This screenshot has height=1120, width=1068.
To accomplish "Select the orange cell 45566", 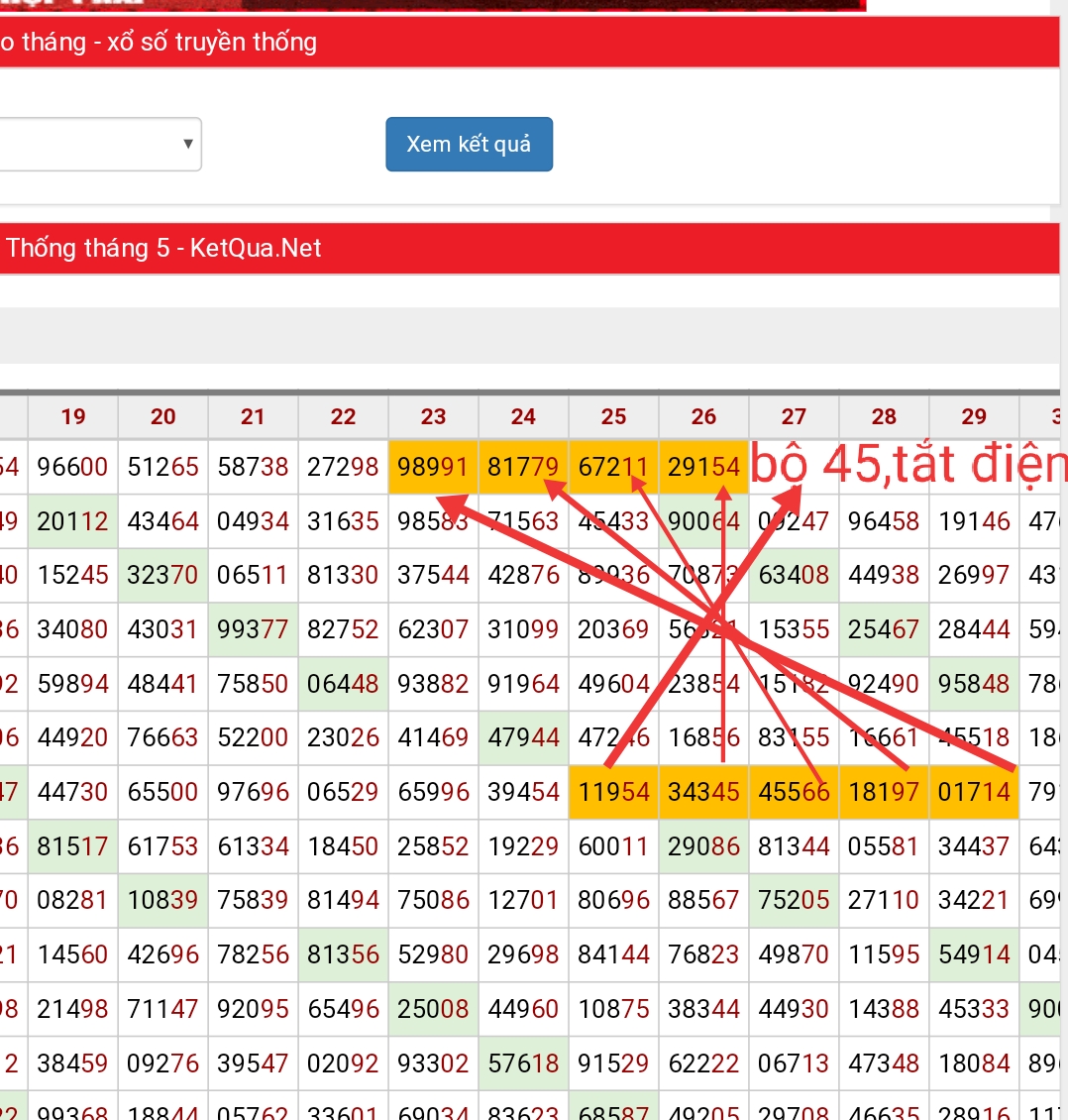I will point(794,792).
